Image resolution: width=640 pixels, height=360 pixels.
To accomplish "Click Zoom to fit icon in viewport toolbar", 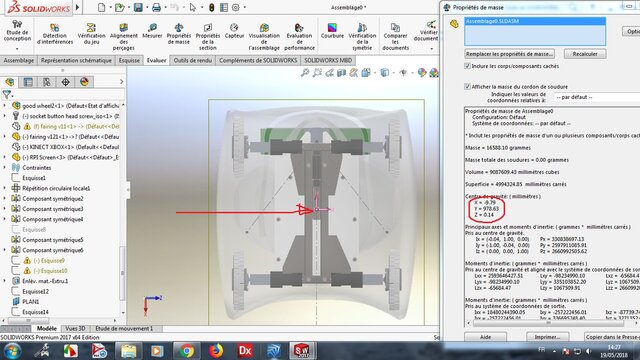I will [305, 73].
